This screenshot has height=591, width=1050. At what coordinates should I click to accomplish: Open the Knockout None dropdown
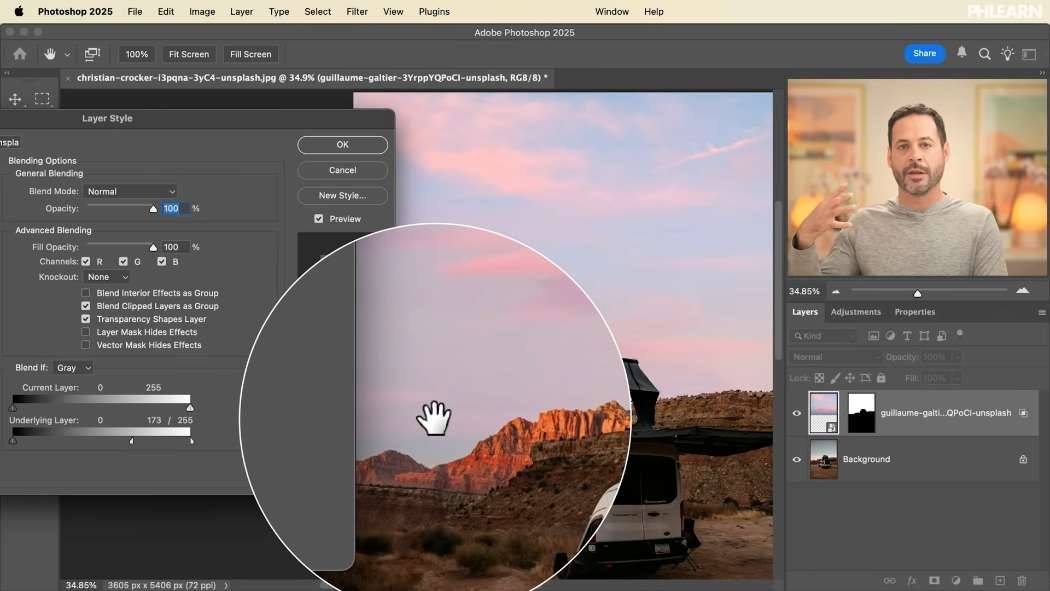pyautogui.click(x=107, y=277)
